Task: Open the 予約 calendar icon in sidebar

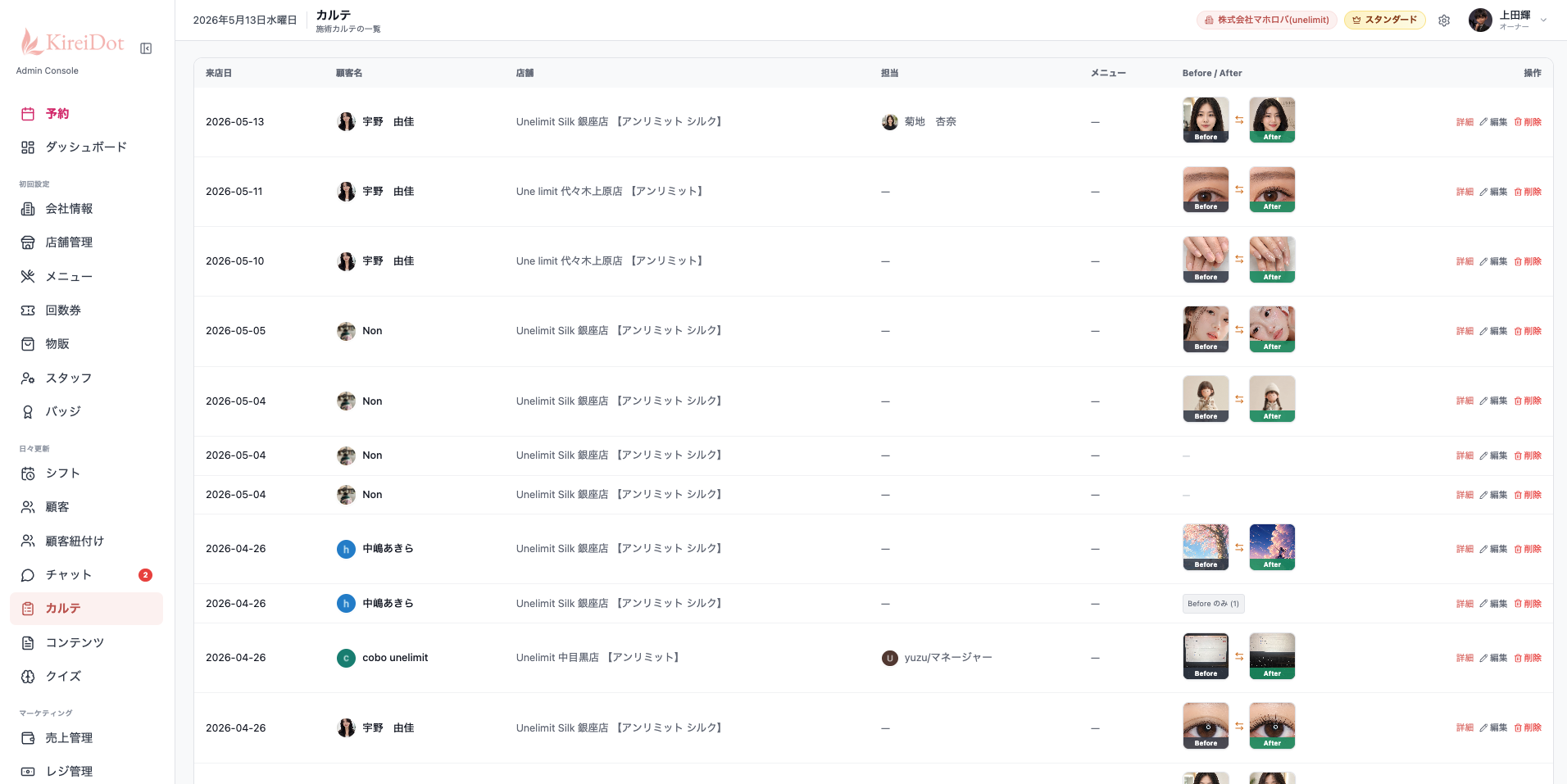Action: [28, 114]
